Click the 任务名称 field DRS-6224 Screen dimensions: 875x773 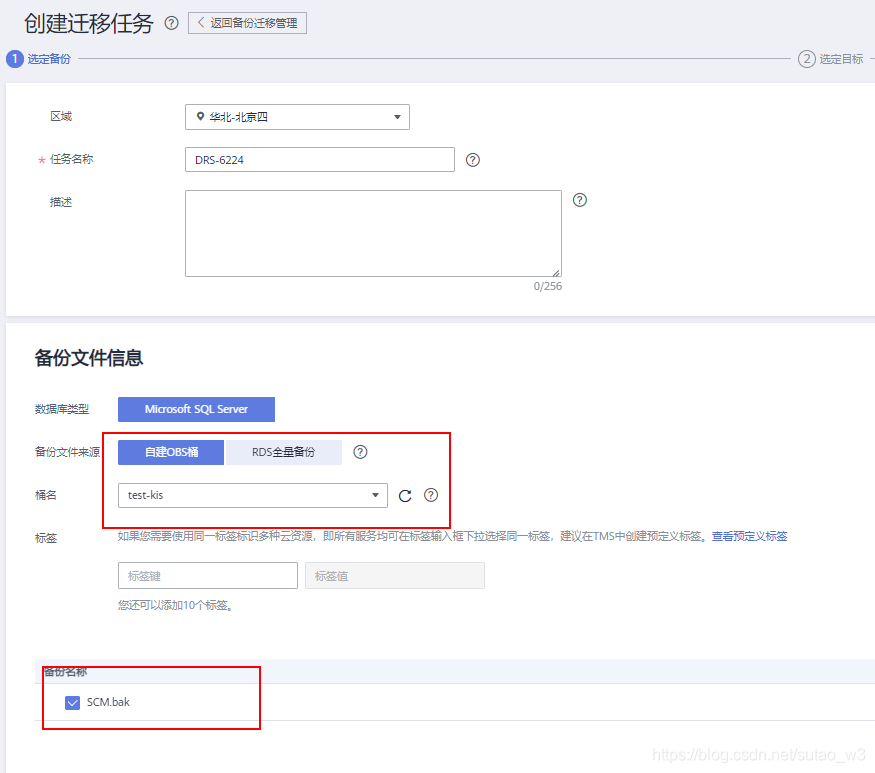(x=320, y=160)
